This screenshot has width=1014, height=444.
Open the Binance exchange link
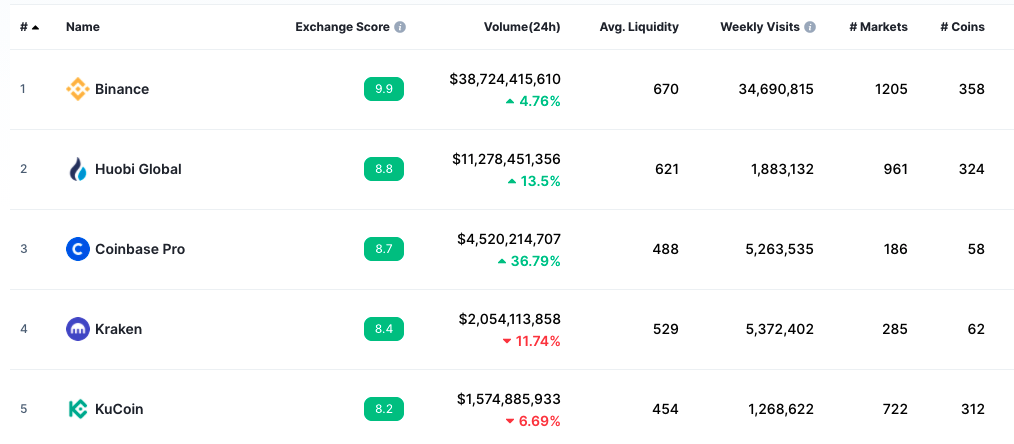[x=121, y=89]
